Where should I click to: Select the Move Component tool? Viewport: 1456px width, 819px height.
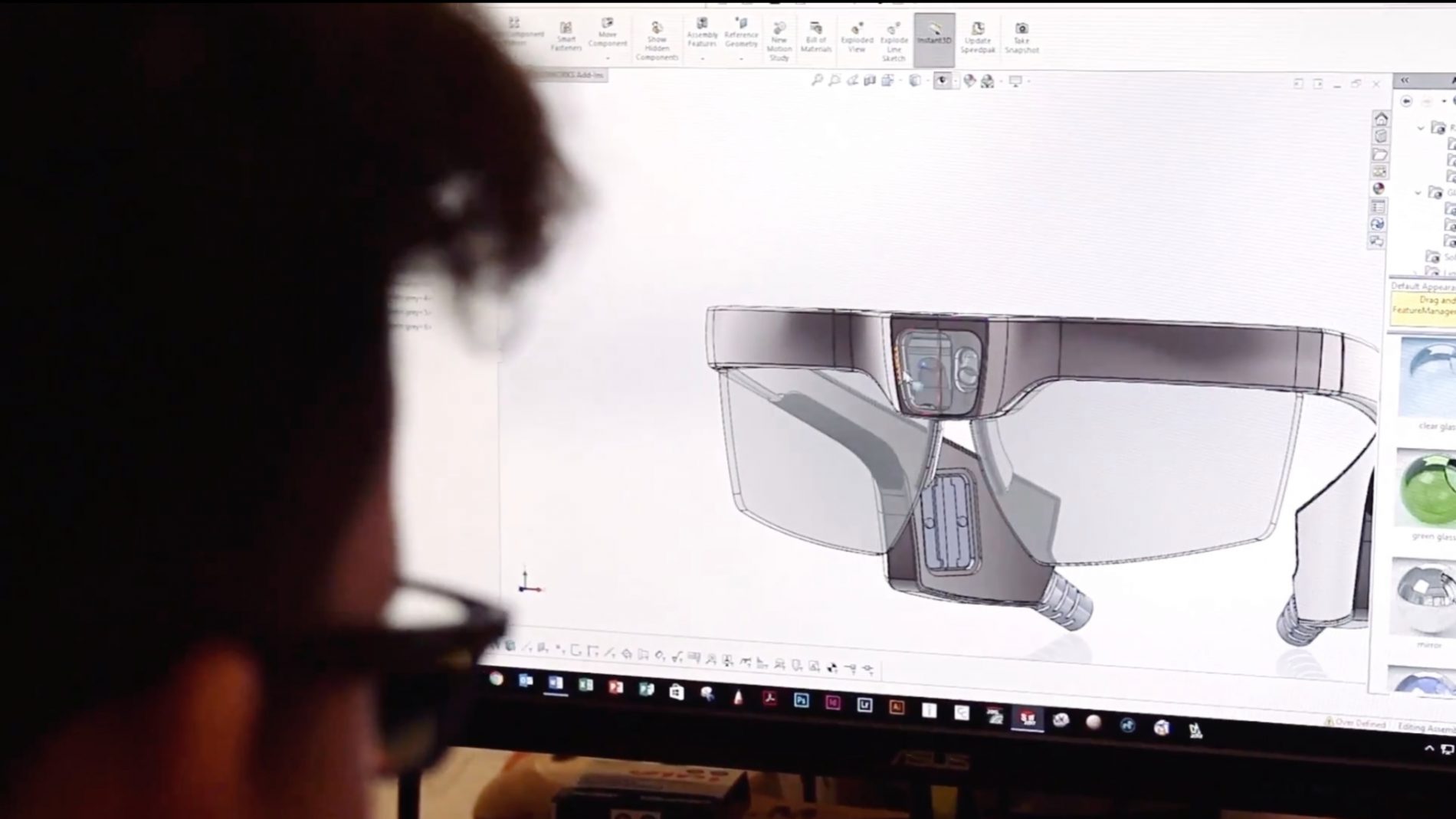(608, 33)
